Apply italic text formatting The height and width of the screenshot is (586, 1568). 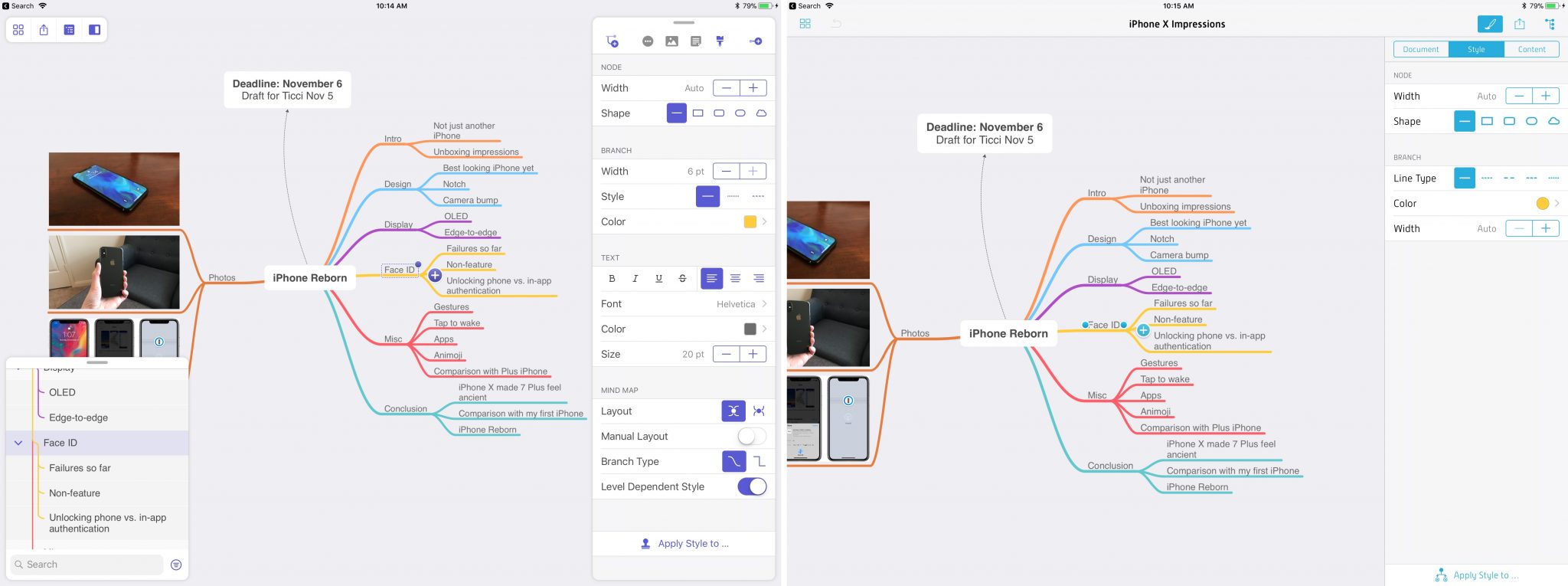click(635, 278)
